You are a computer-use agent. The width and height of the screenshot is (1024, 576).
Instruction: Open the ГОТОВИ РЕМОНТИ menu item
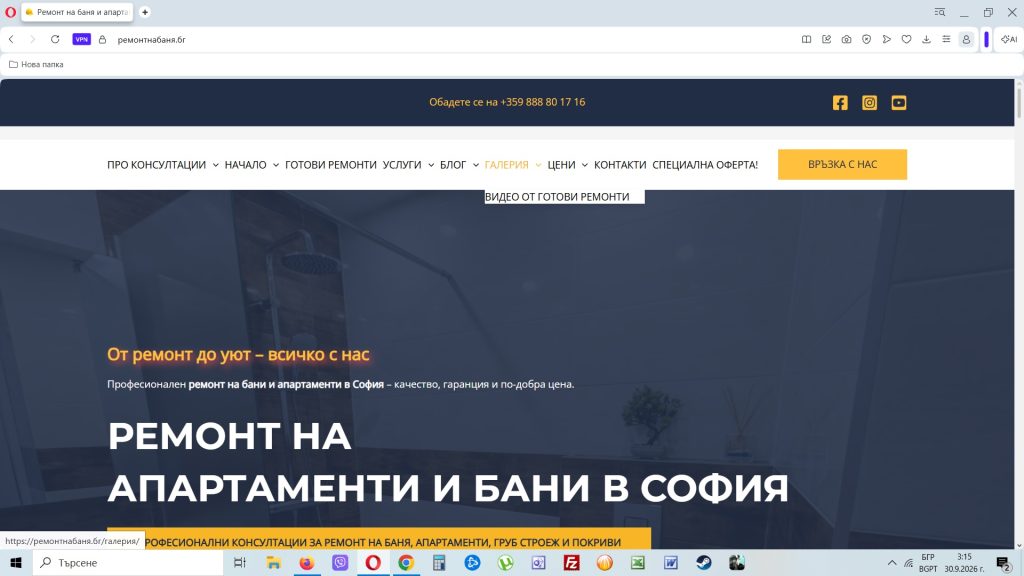pyautogui.click(x=330, y=165)
